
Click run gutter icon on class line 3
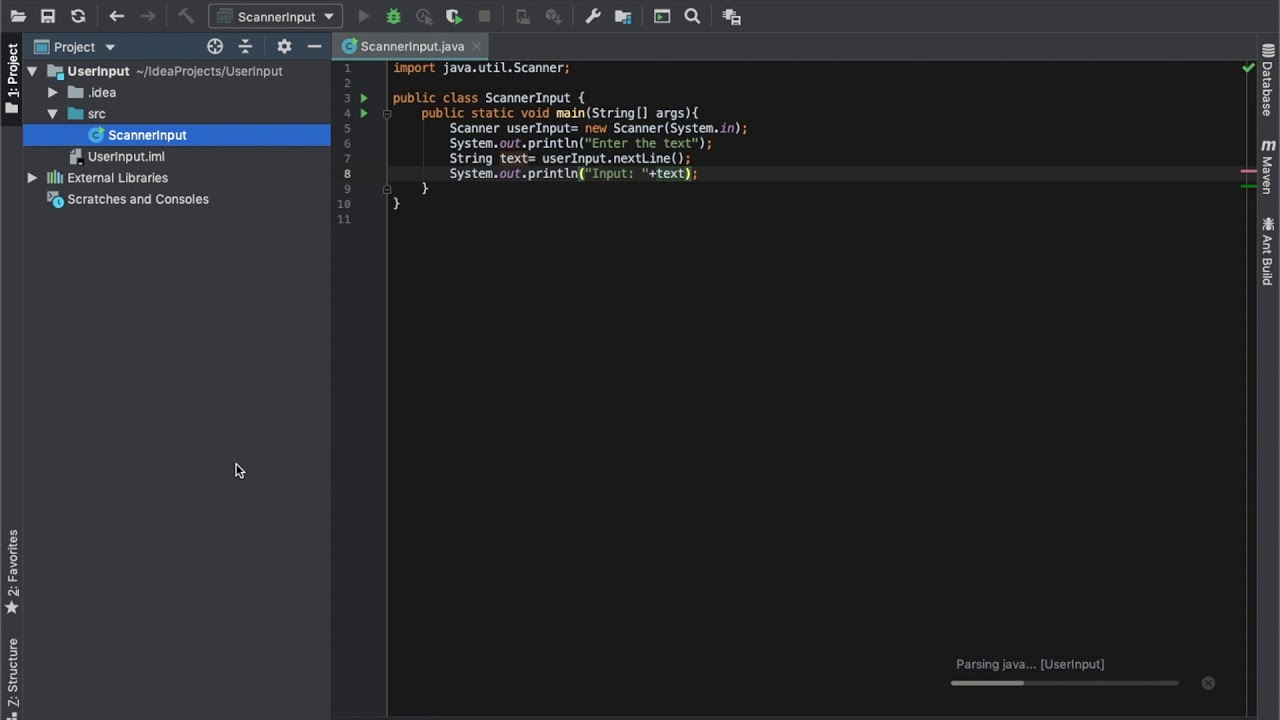[x=364, y=98]
